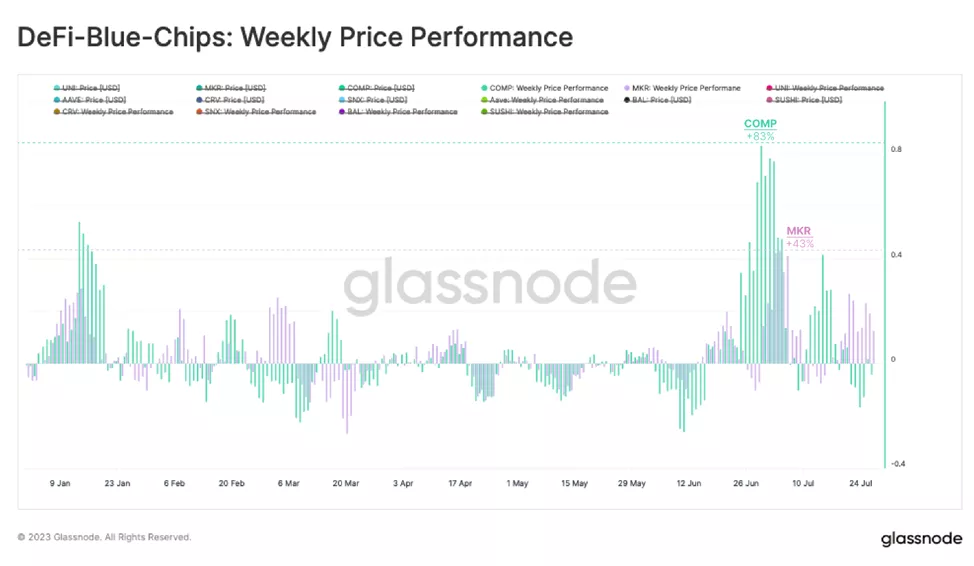Click AAVE: Price [USD] legend marker
This screenshot has width=974, height=566.
(57, 100)
